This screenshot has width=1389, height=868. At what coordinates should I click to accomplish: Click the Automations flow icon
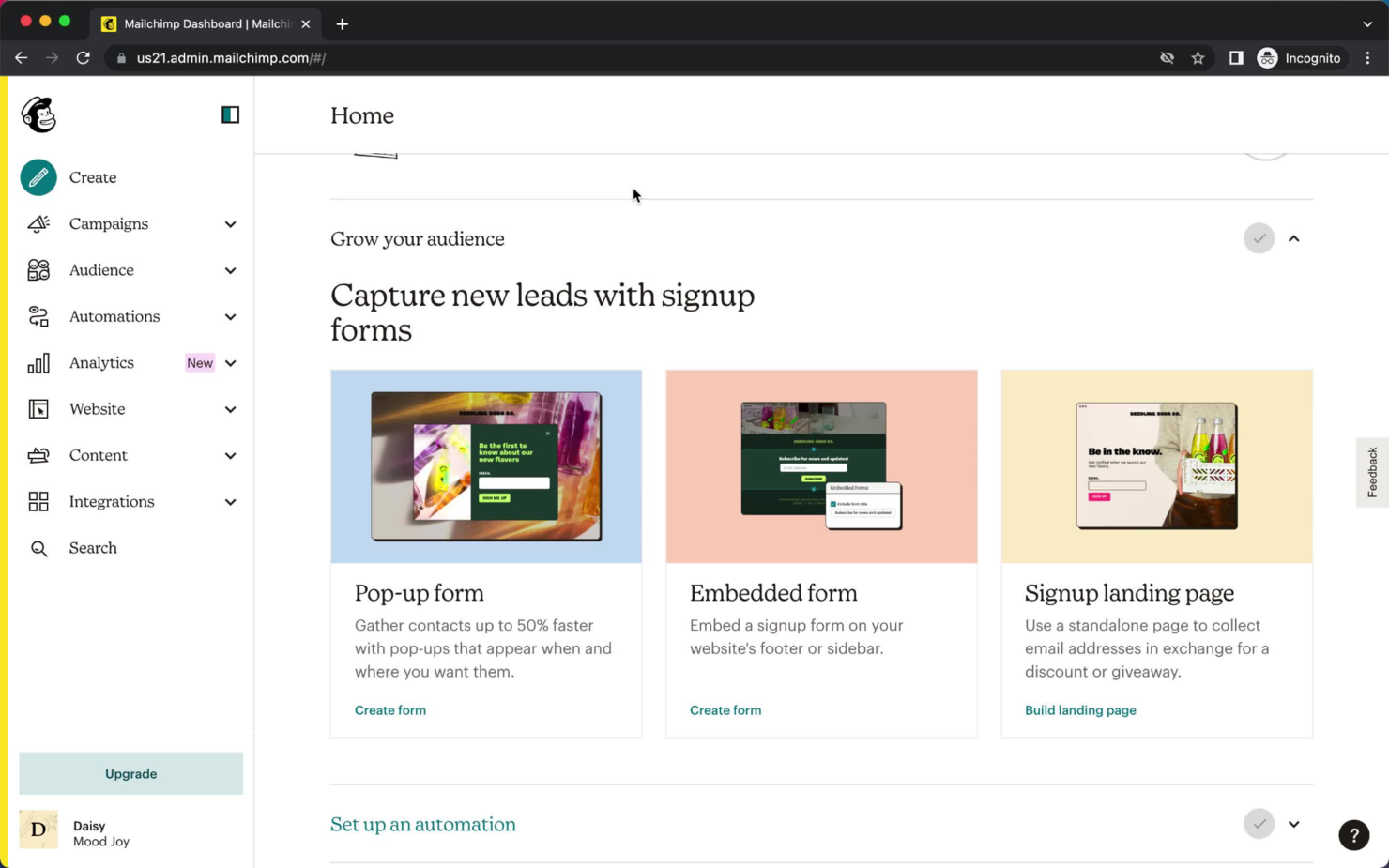[x=38, y=316]
